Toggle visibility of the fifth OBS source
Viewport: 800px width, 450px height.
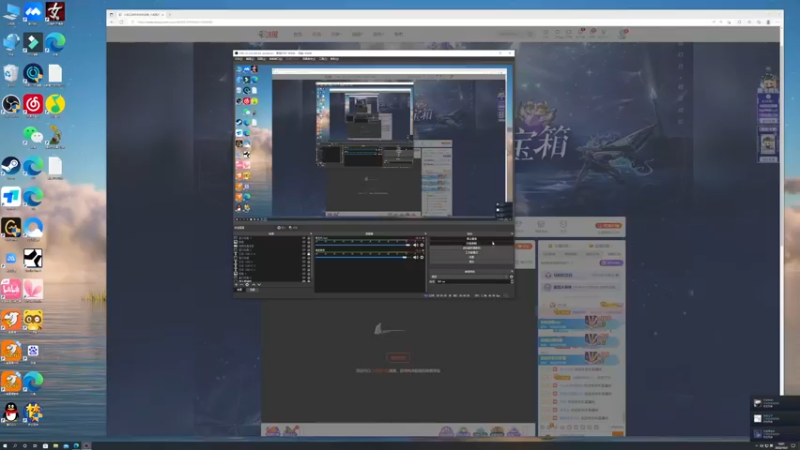tap(304, 254)
